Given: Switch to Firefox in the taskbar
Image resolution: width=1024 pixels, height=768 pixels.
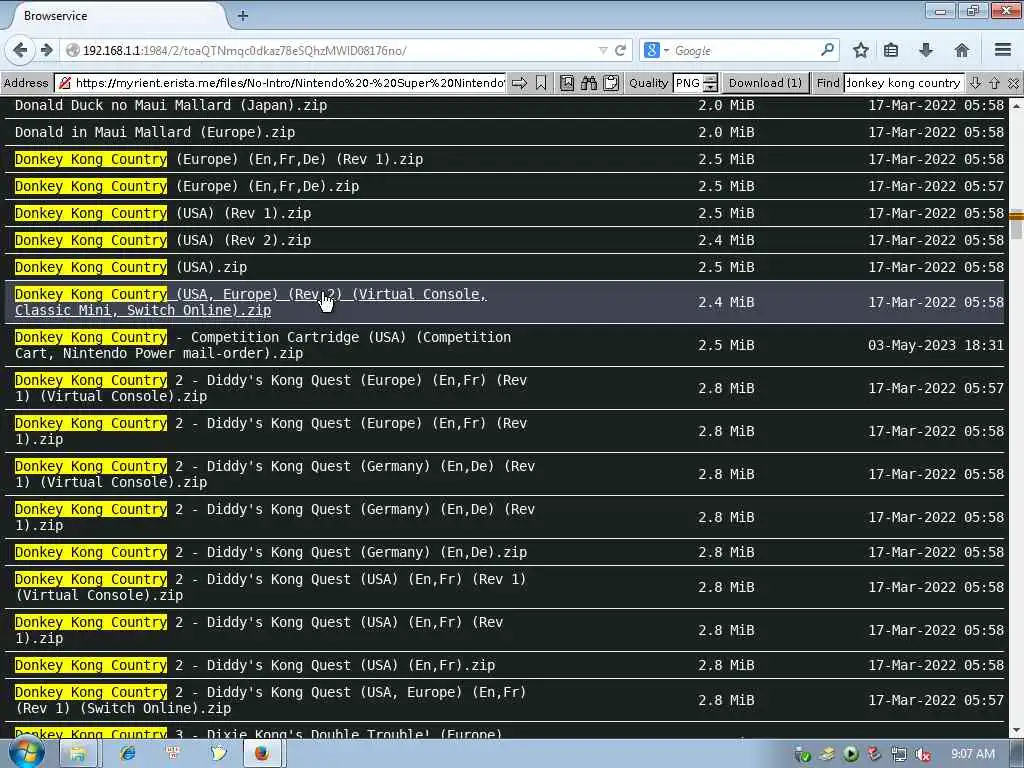Looking at the screenshot, I should point(263,754).
